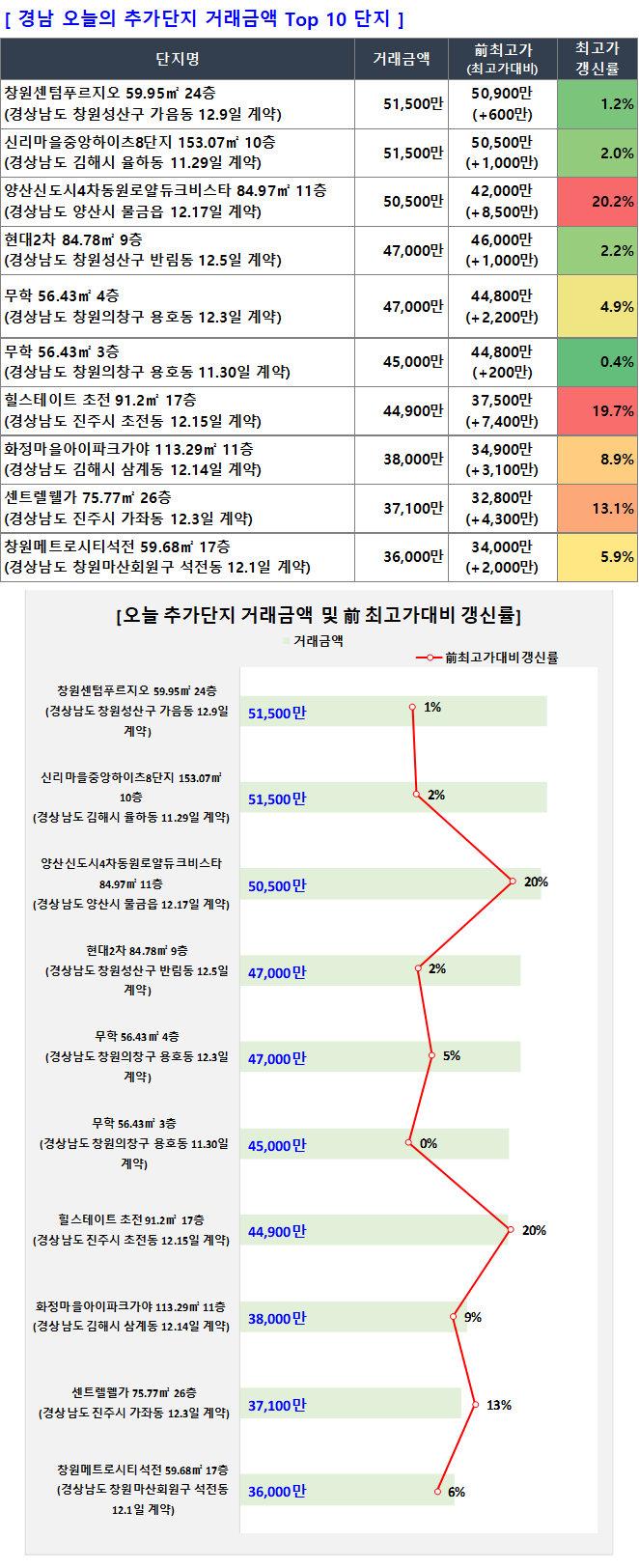
Task: Click the '6%' data label on chart line
Action: pos(457,1493)
